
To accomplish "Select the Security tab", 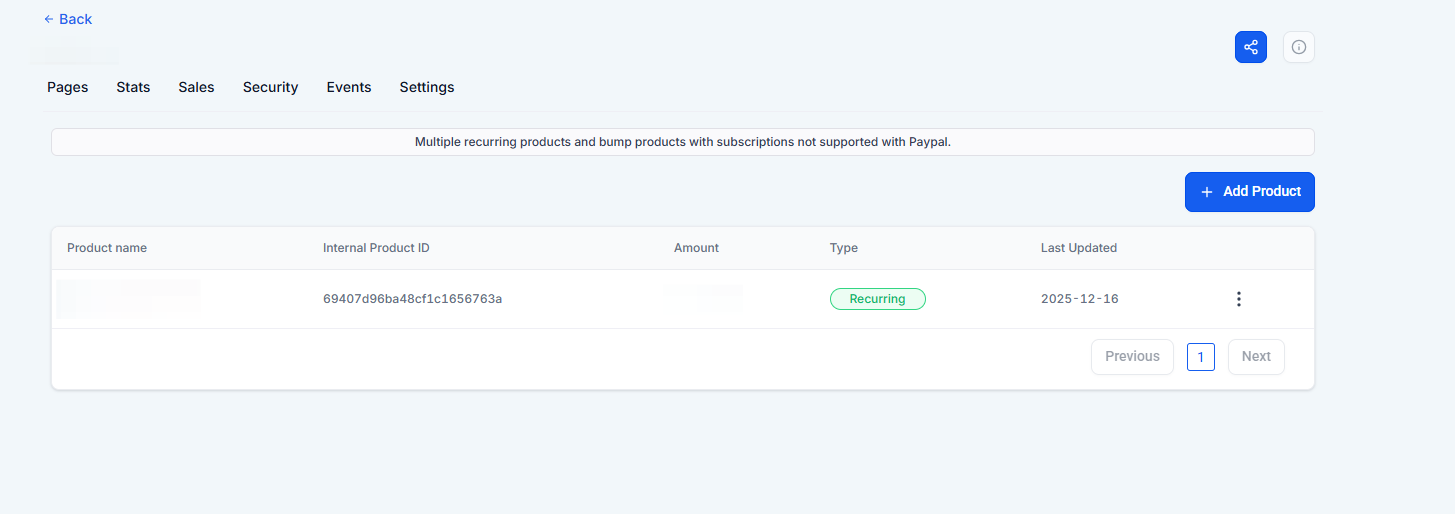I will coord(270,87).
